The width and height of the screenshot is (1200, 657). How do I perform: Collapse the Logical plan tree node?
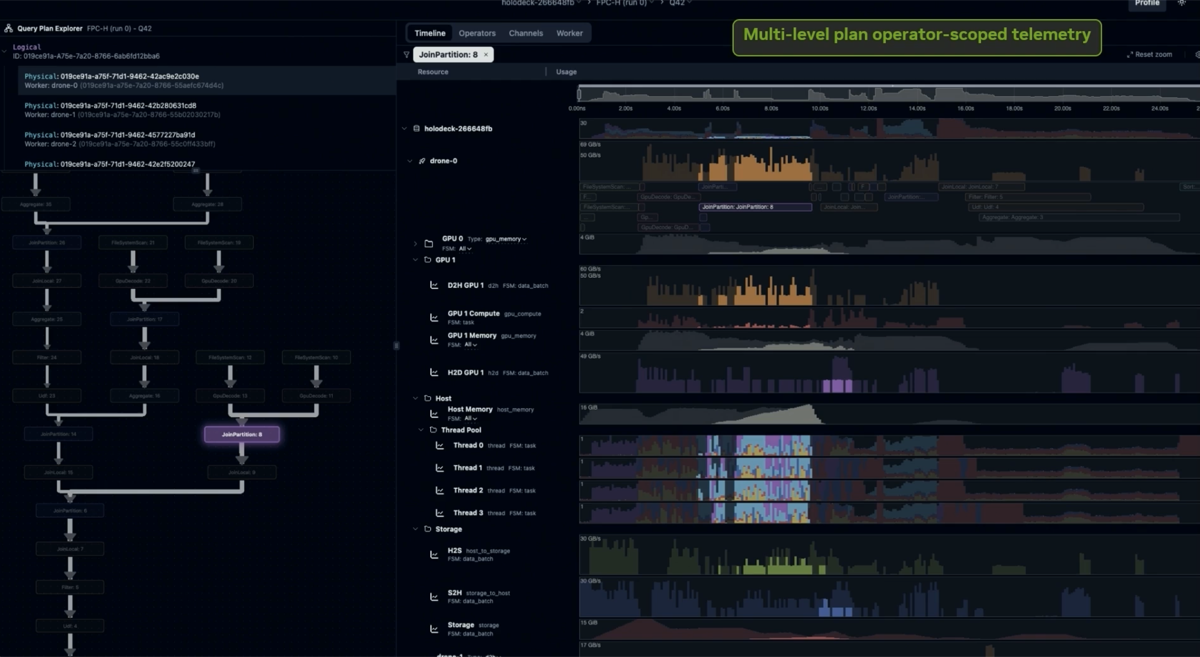(x=5, y=48)
